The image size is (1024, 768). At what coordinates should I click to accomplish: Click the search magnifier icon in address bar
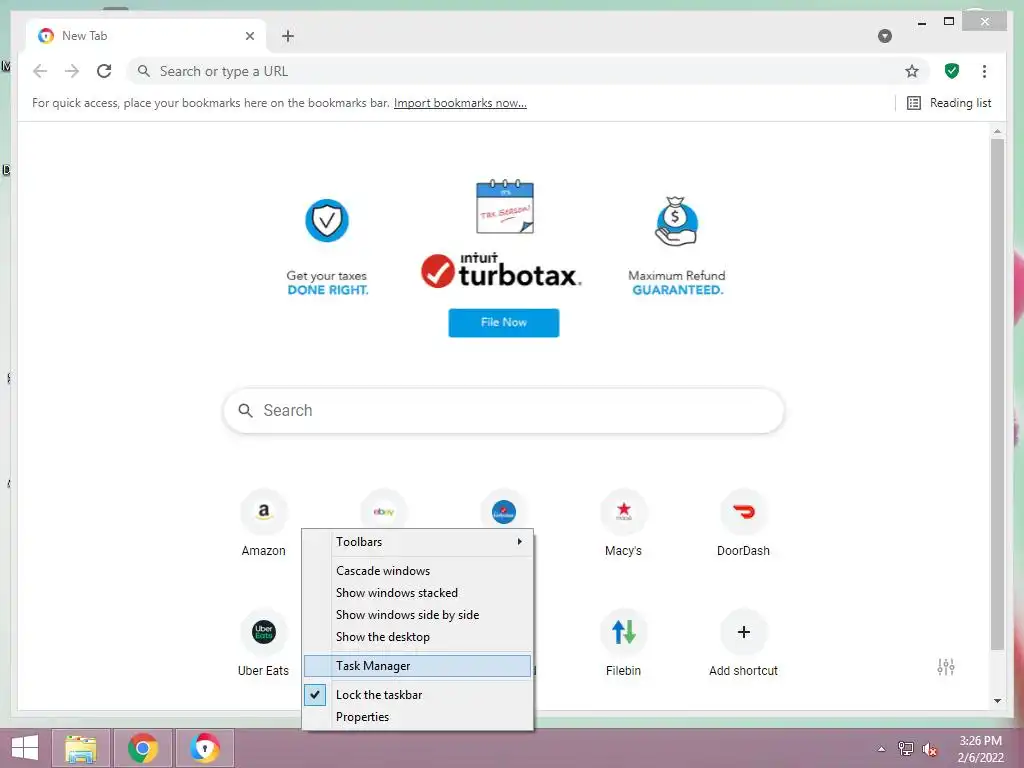(x=144, y=71)
